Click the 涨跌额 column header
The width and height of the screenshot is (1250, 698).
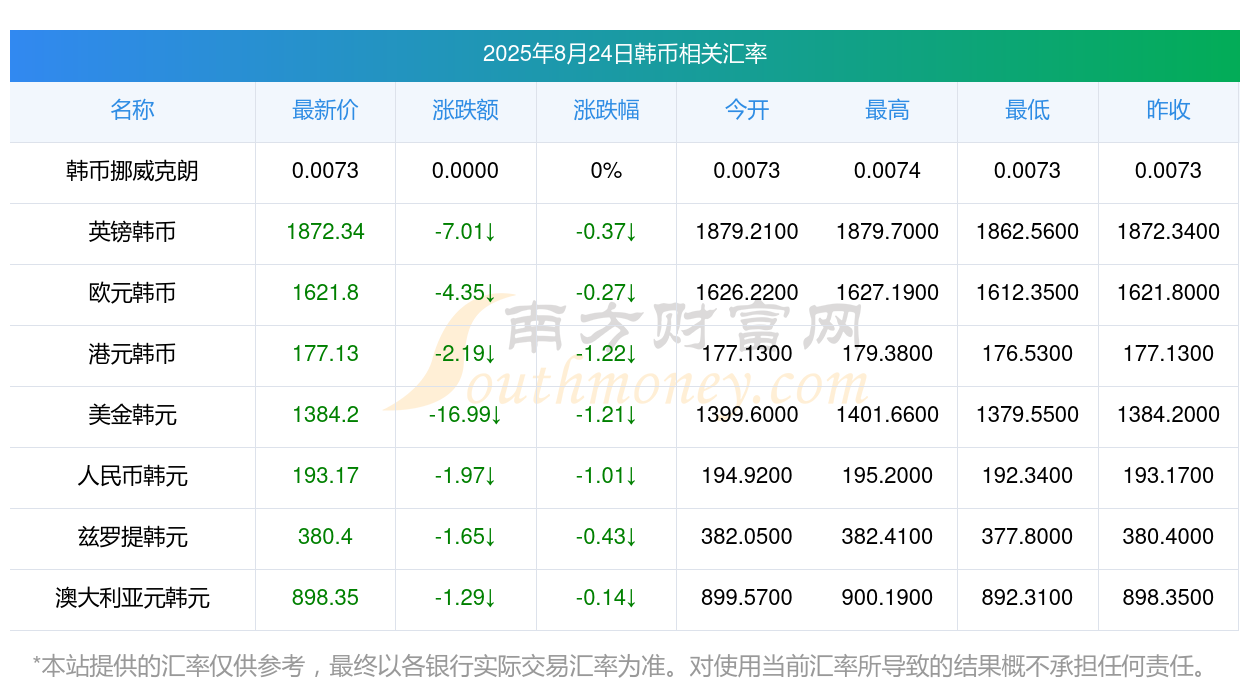466,110
